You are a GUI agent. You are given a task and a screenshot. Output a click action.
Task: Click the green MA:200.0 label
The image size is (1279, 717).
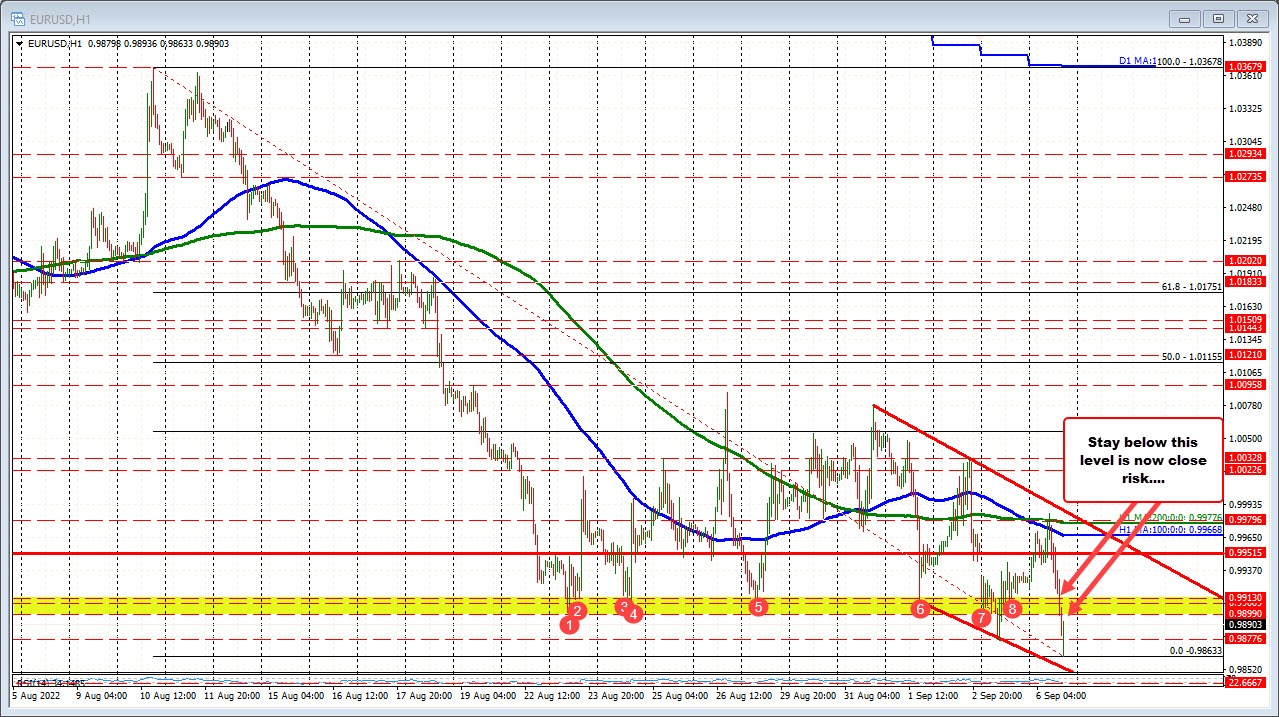pos(1170,517)
